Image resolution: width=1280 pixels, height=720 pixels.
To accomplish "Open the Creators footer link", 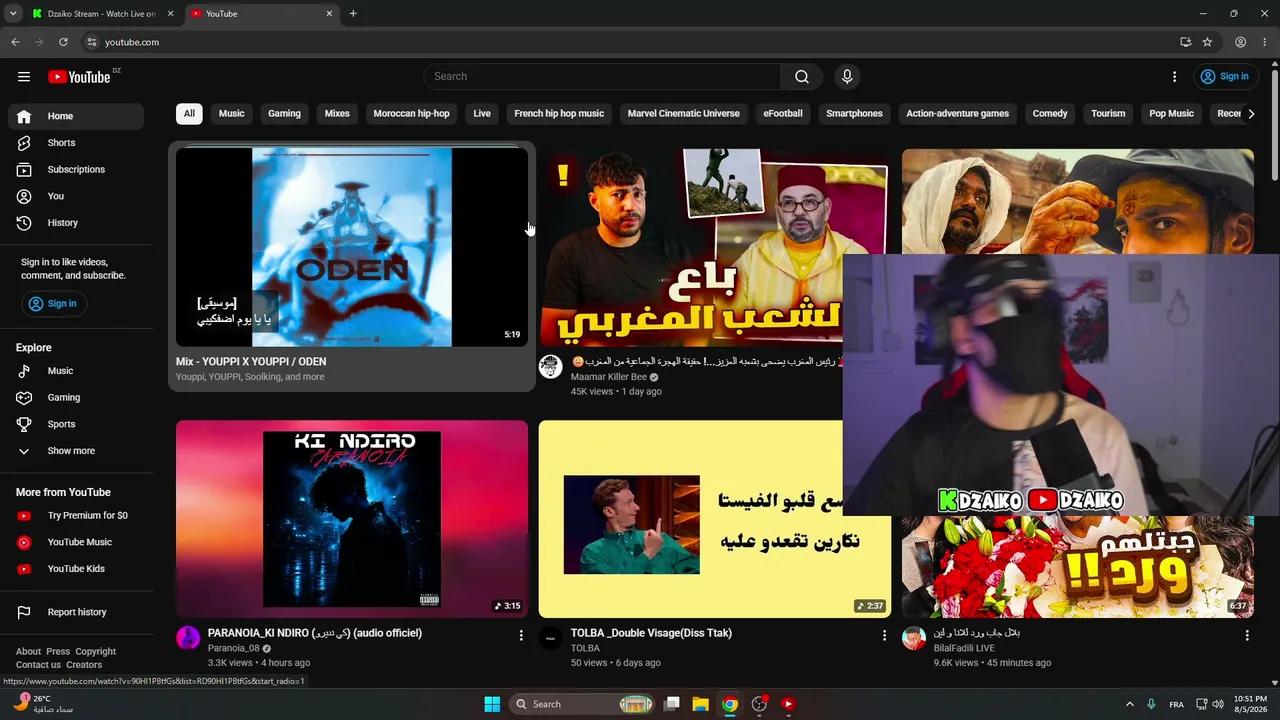I will click(x=84, y=665).
